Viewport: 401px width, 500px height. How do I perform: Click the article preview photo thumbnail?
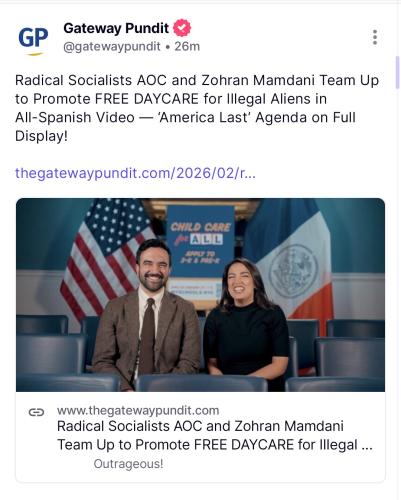[200, 295]
